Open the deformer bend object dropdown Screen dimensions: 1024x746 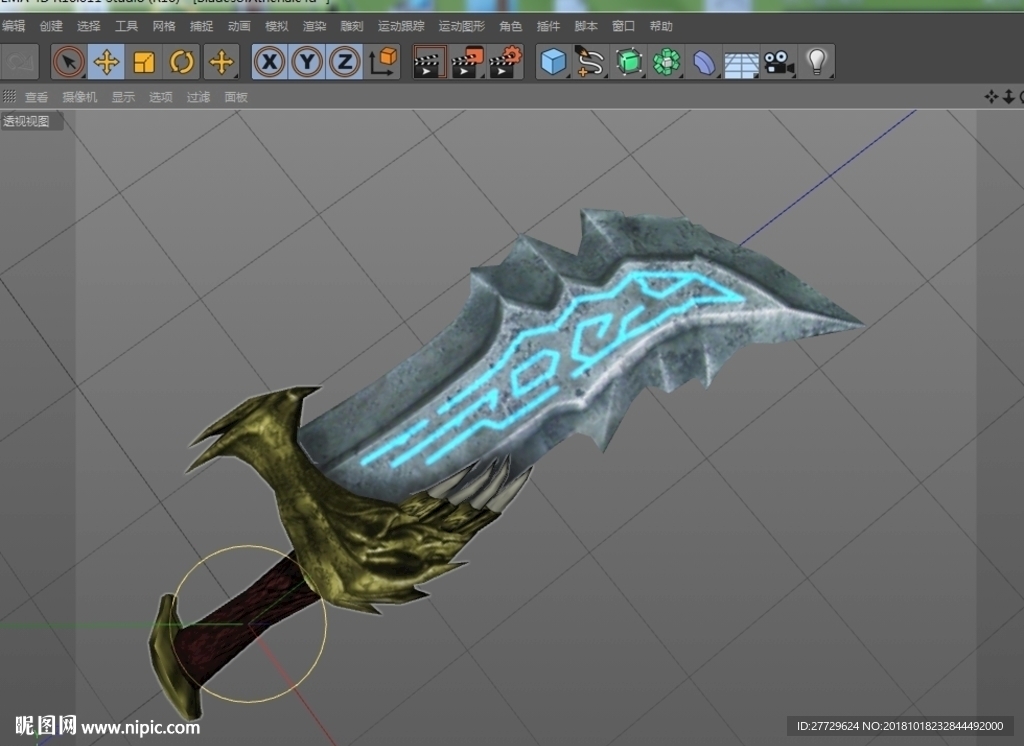pyautogui.click(x=703, y=63)
